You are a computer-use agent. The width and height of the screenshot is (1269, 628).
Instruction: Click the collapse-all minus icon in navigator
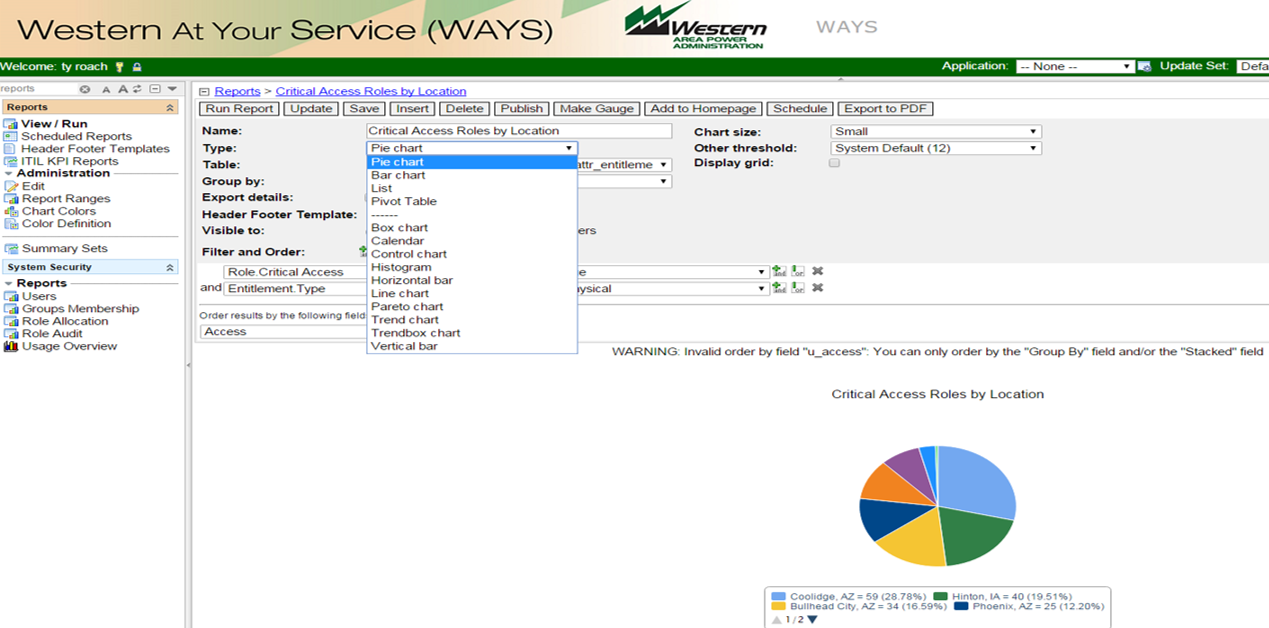[155, 89]
